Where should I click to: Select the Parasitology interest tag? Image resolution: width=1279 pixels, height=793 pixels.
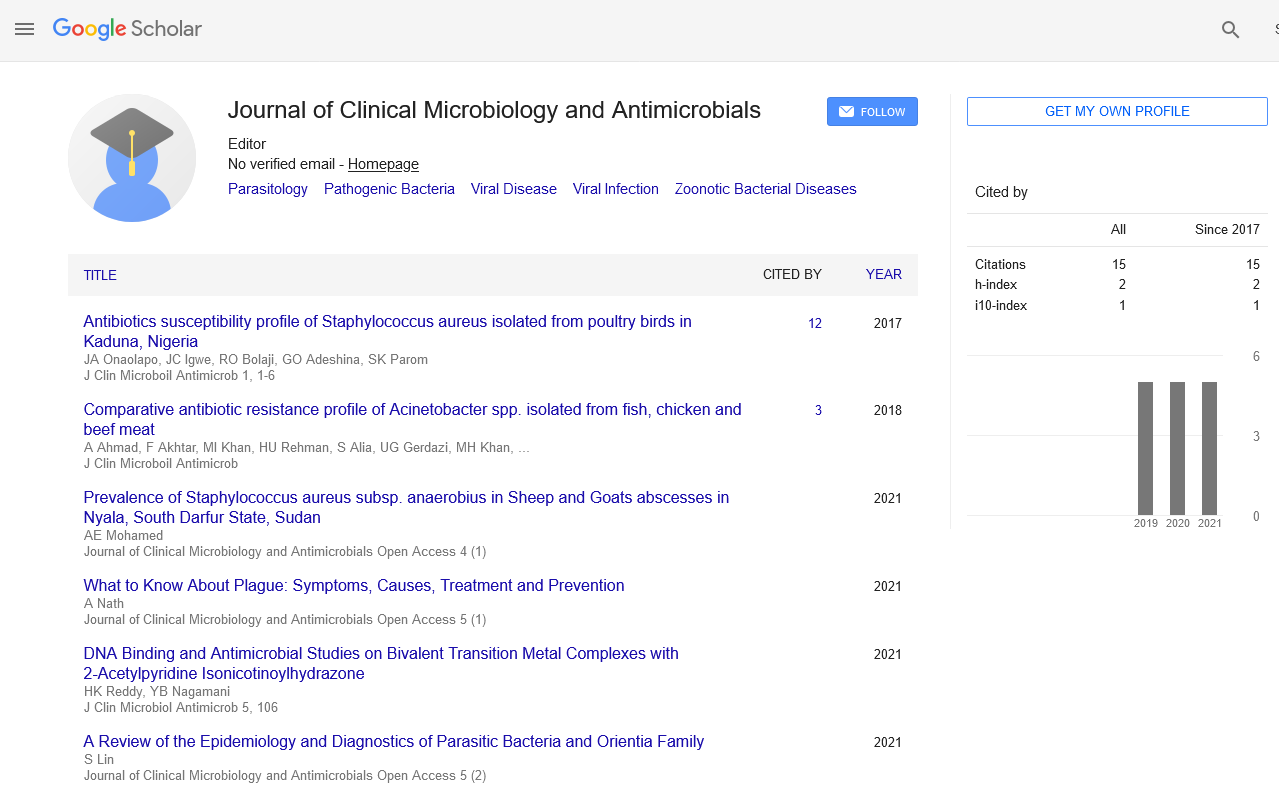click(268, 189)
